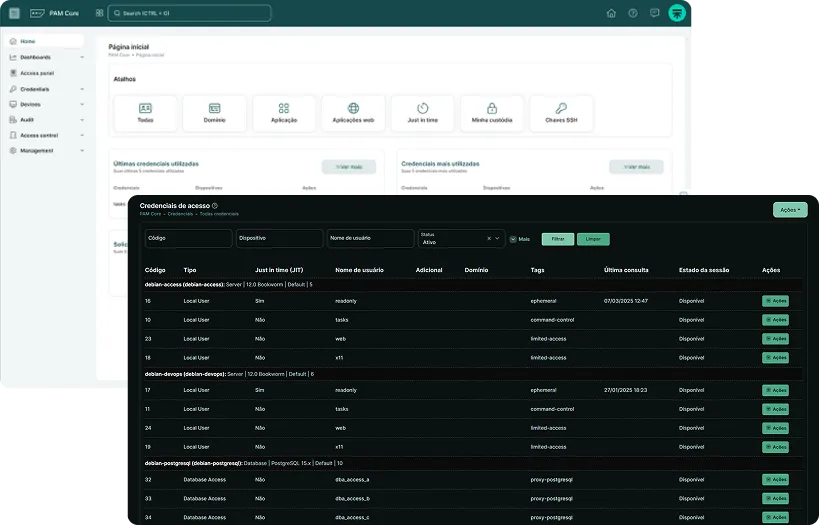Click the Access control icon in sidebar
Image resolution: width=819 pixels, height=525 pixels.
click(13, 135)
